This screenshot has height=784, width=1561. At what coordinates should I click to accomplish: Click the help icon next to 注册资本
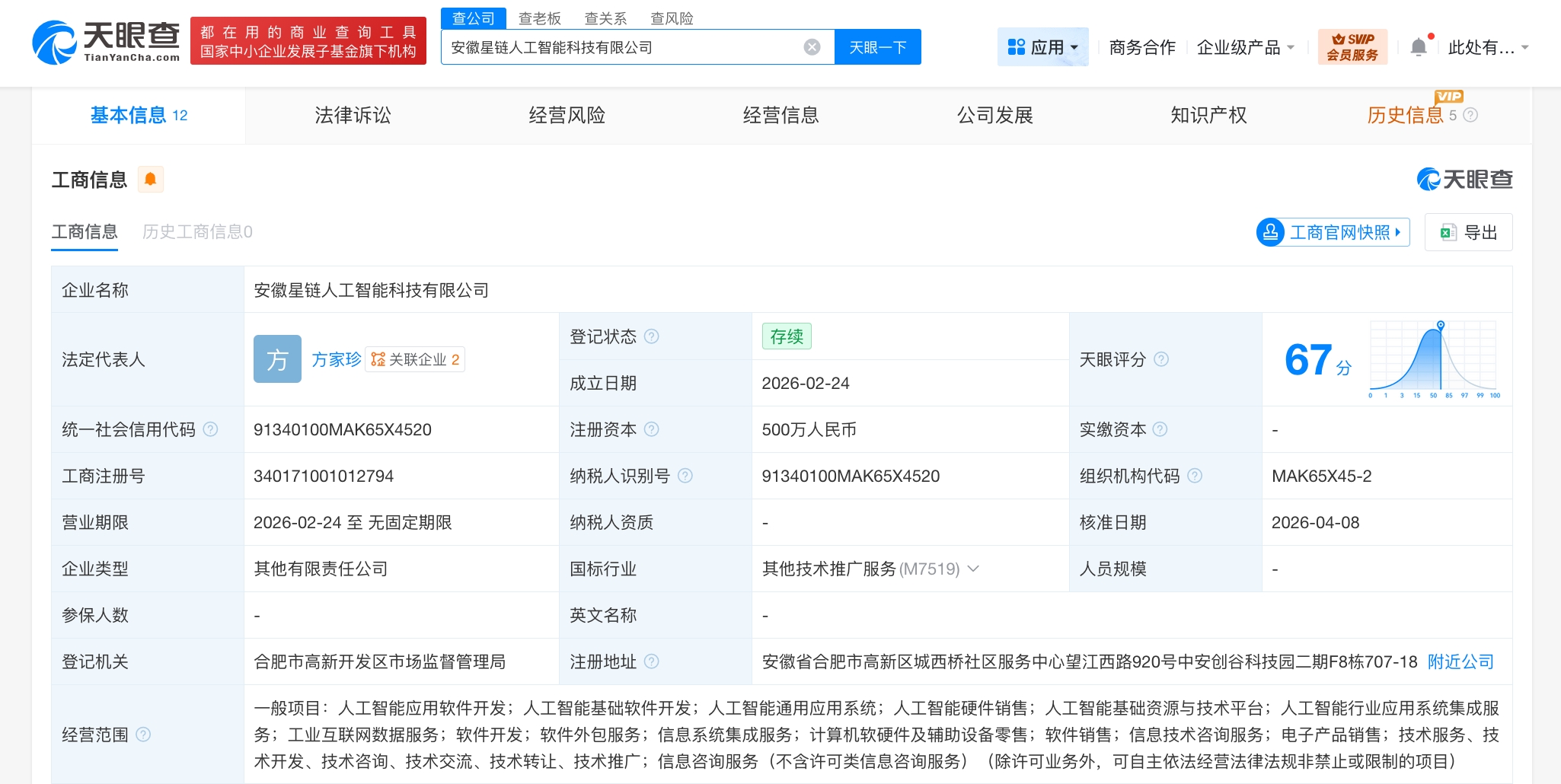(652, 429)
